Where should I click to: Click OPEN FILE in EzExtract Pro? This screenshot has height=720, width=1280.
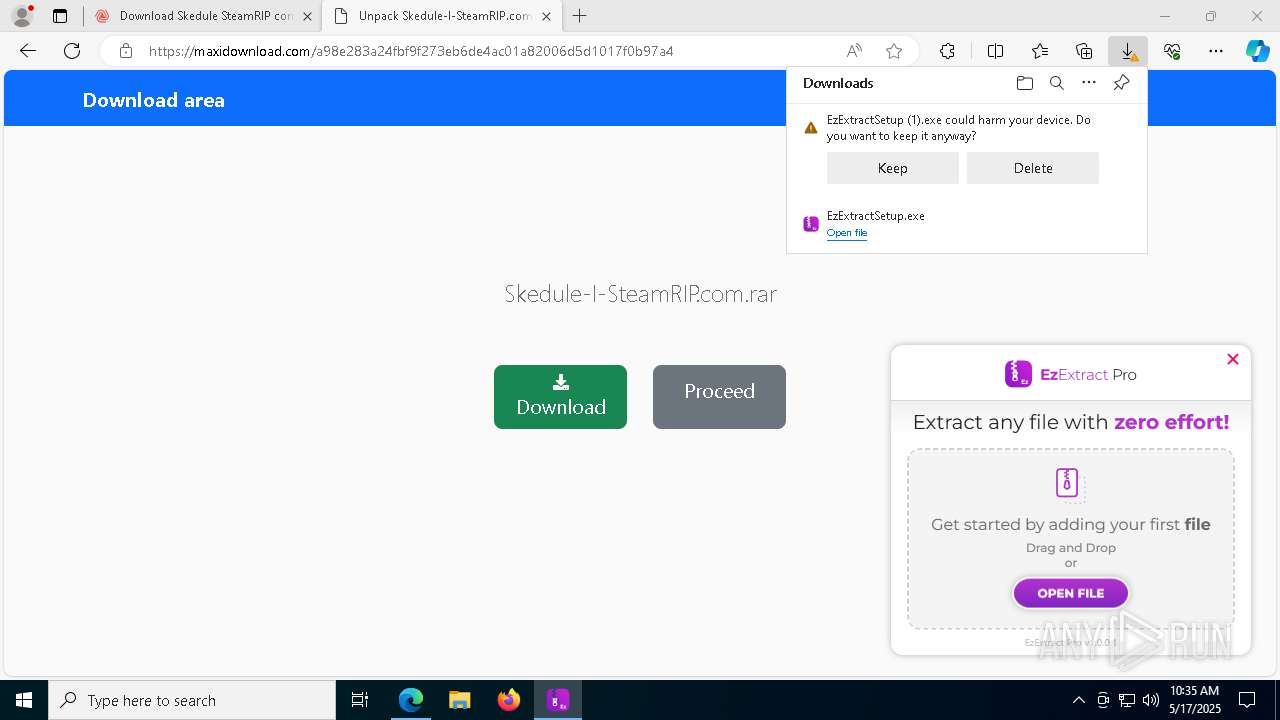[1071, 593]
